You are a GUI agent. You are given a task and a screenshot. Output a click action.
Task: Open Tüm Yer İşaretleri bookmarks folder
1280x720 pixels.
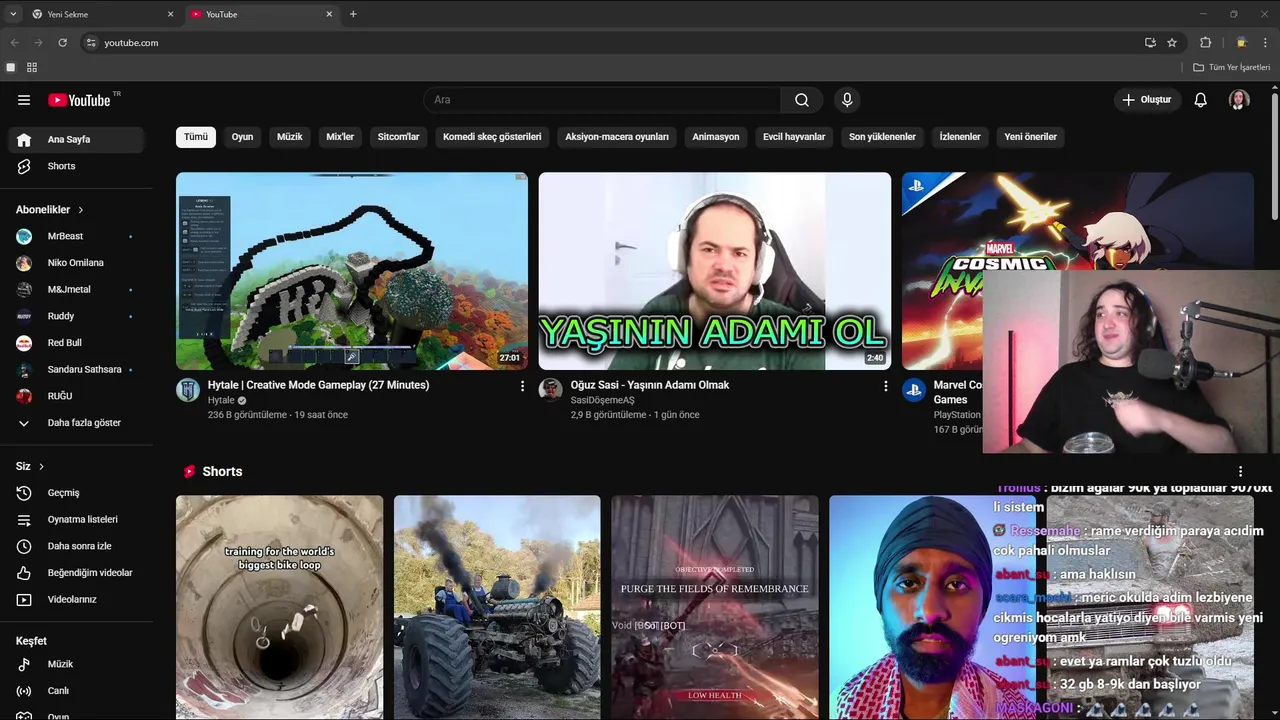[1232, 67]
